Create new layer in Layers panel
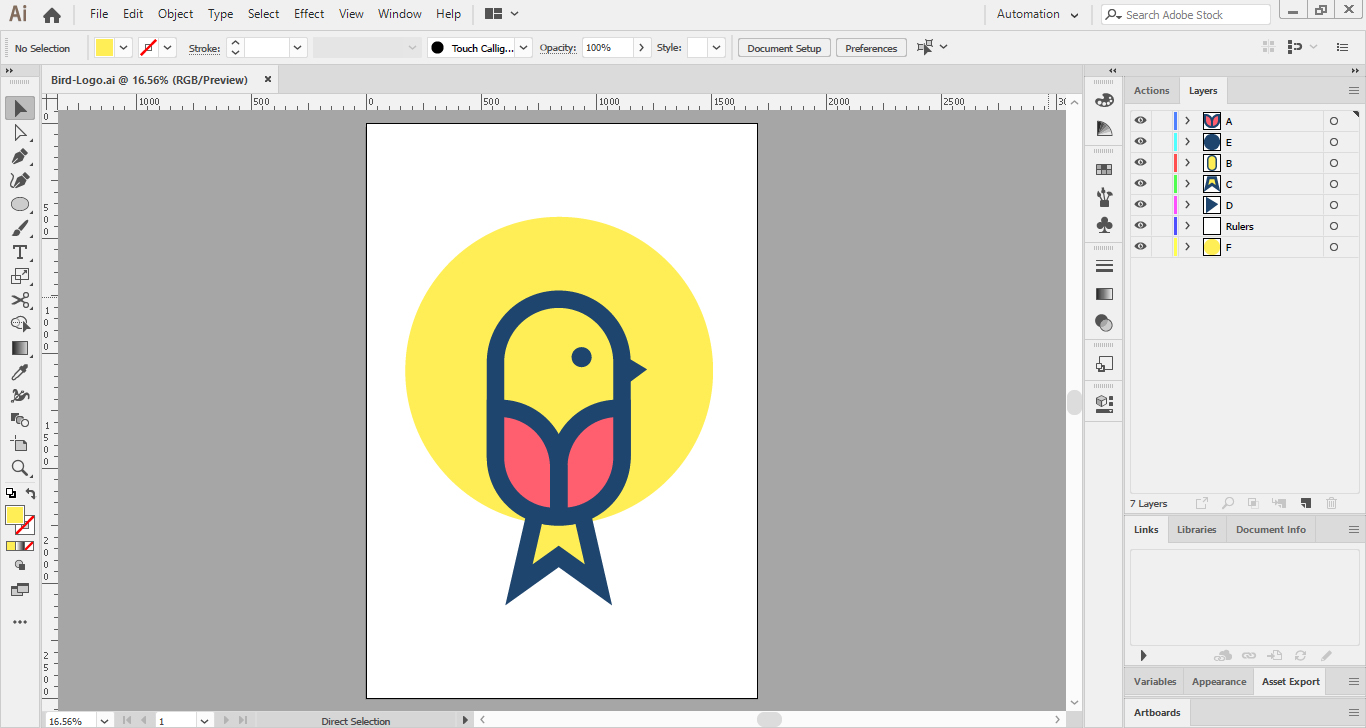This screenshot has width=1366, height=728. (x=1305, y=503)
